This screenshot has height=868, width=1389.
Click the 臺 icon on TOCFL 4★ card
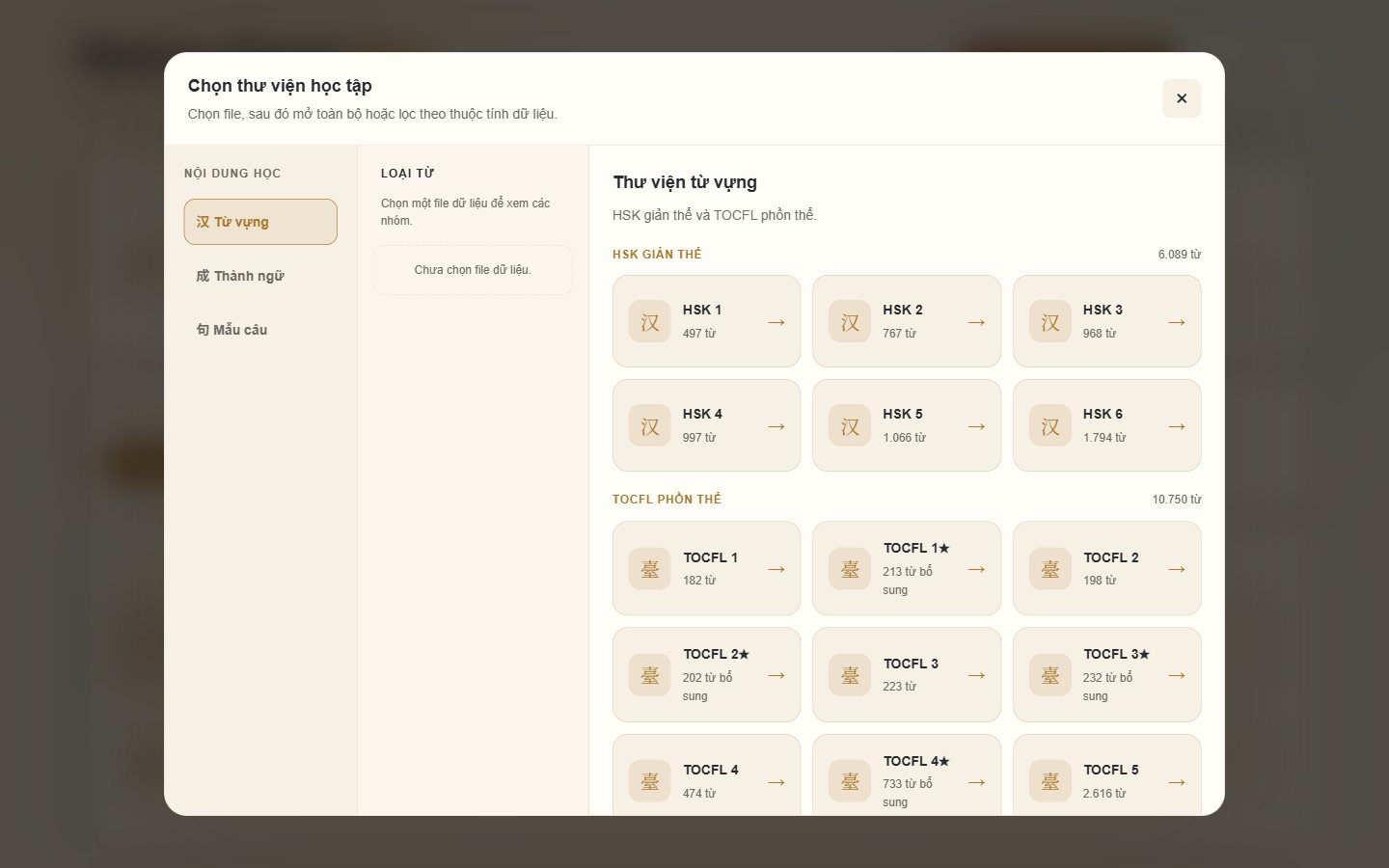pos(850,781)
